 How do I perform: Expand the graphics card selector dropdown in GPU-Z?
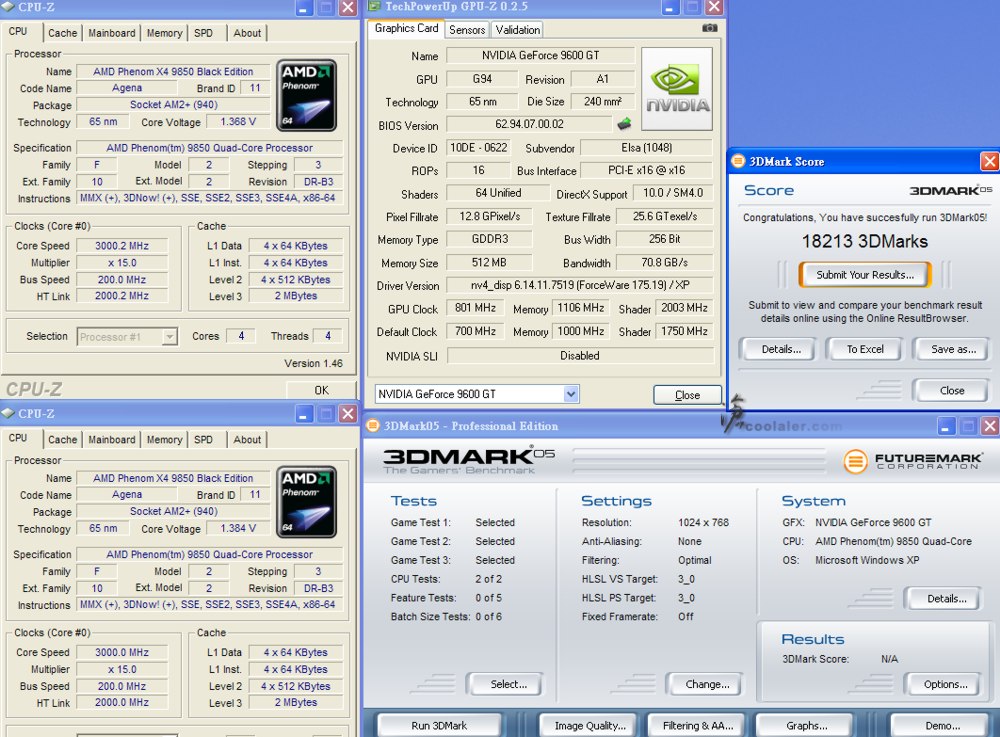[x=571, y=394]
